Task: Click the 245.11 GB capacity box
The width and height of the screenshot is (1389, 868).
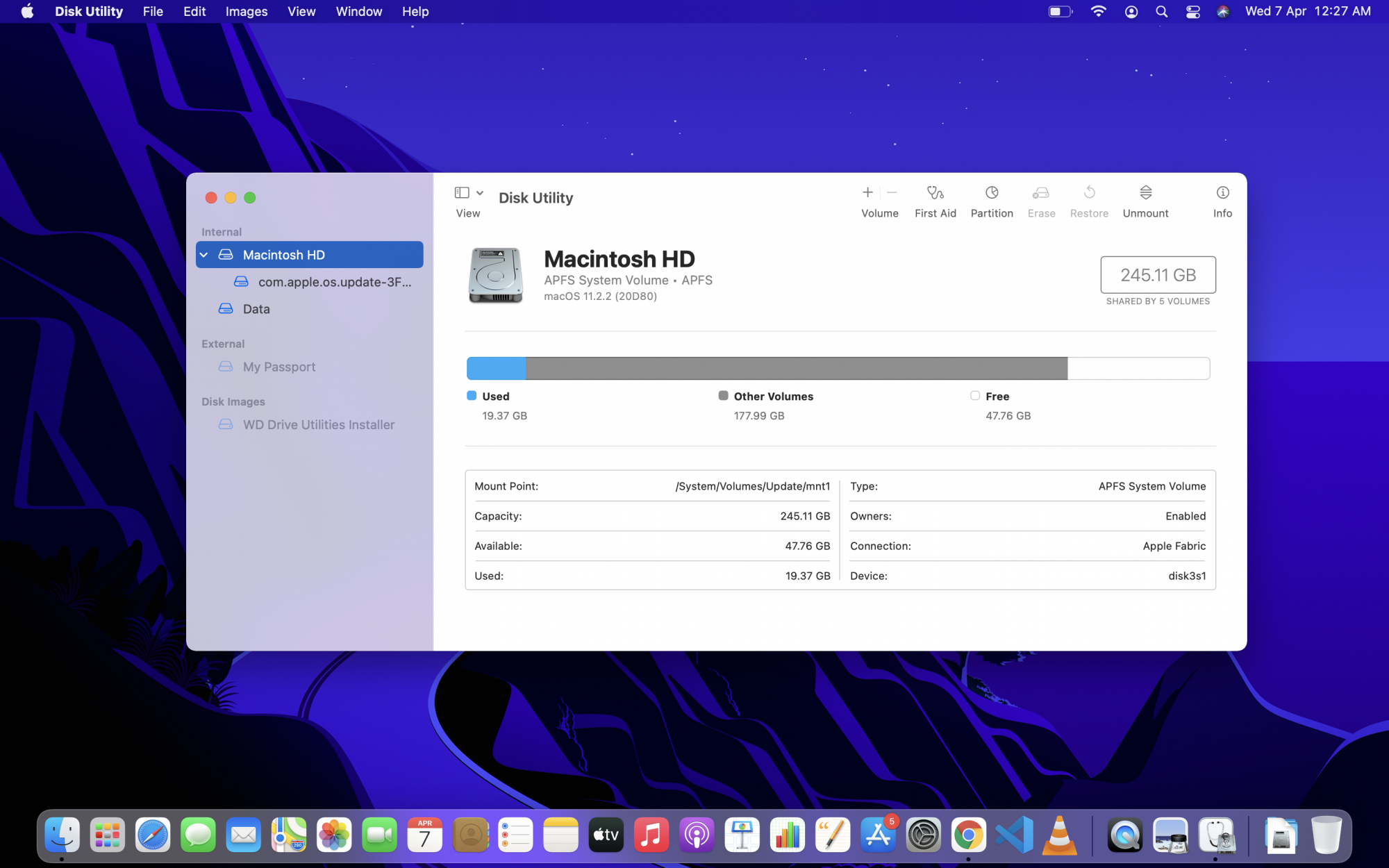Action: (1158, 275)
